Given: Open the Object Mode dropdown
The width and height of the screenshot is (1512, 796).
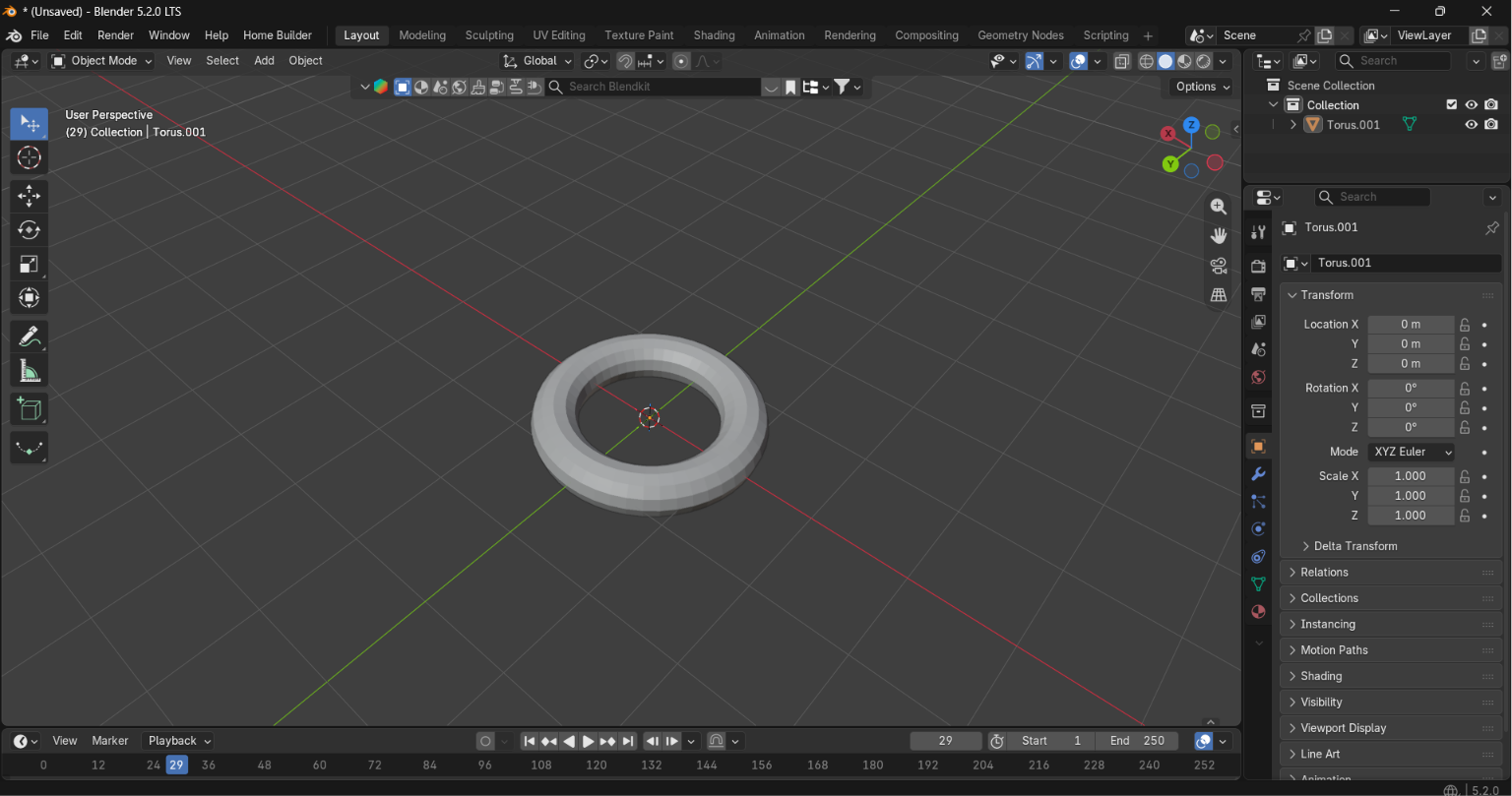Looking at the screenshot, I should [x=101, y=61].
